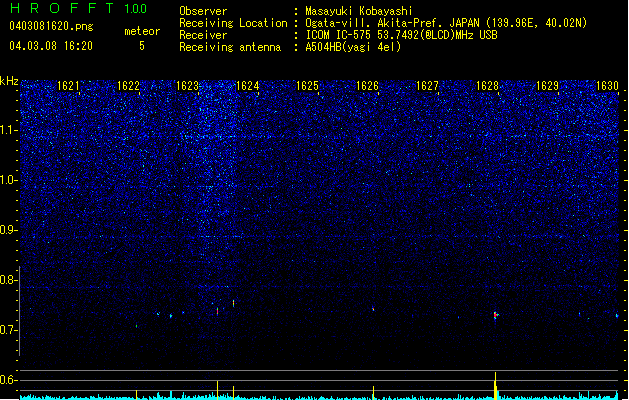Click the Receiver label
The height and width of the screenshot is (400, 629).
click(x=203, y=35)
